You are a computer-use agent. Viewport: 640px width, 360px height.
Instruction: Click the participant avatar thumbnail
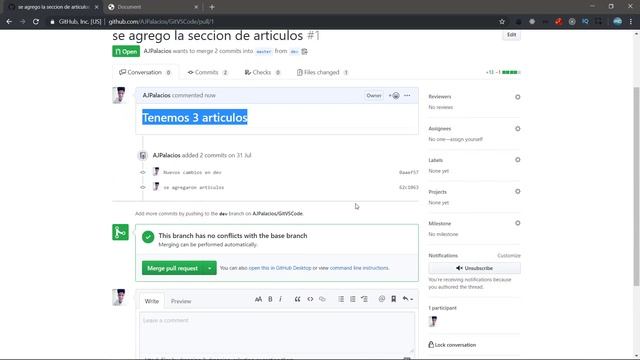click(433, 321)
